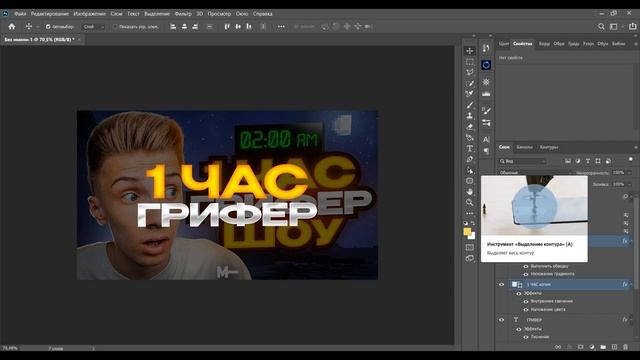Screen dimensions: 640x360
Task: Click Align left edges button
Action: 173,27
